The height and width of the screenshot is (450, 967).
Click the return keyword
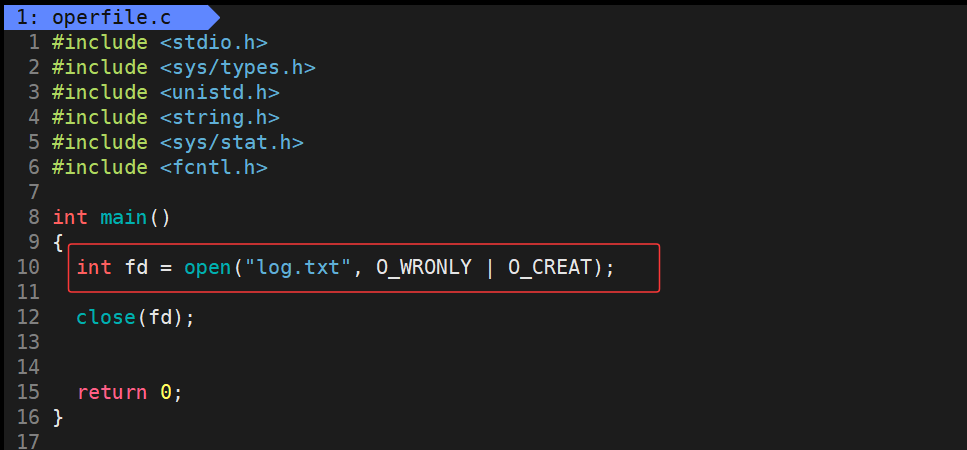(x=112, y=392)
